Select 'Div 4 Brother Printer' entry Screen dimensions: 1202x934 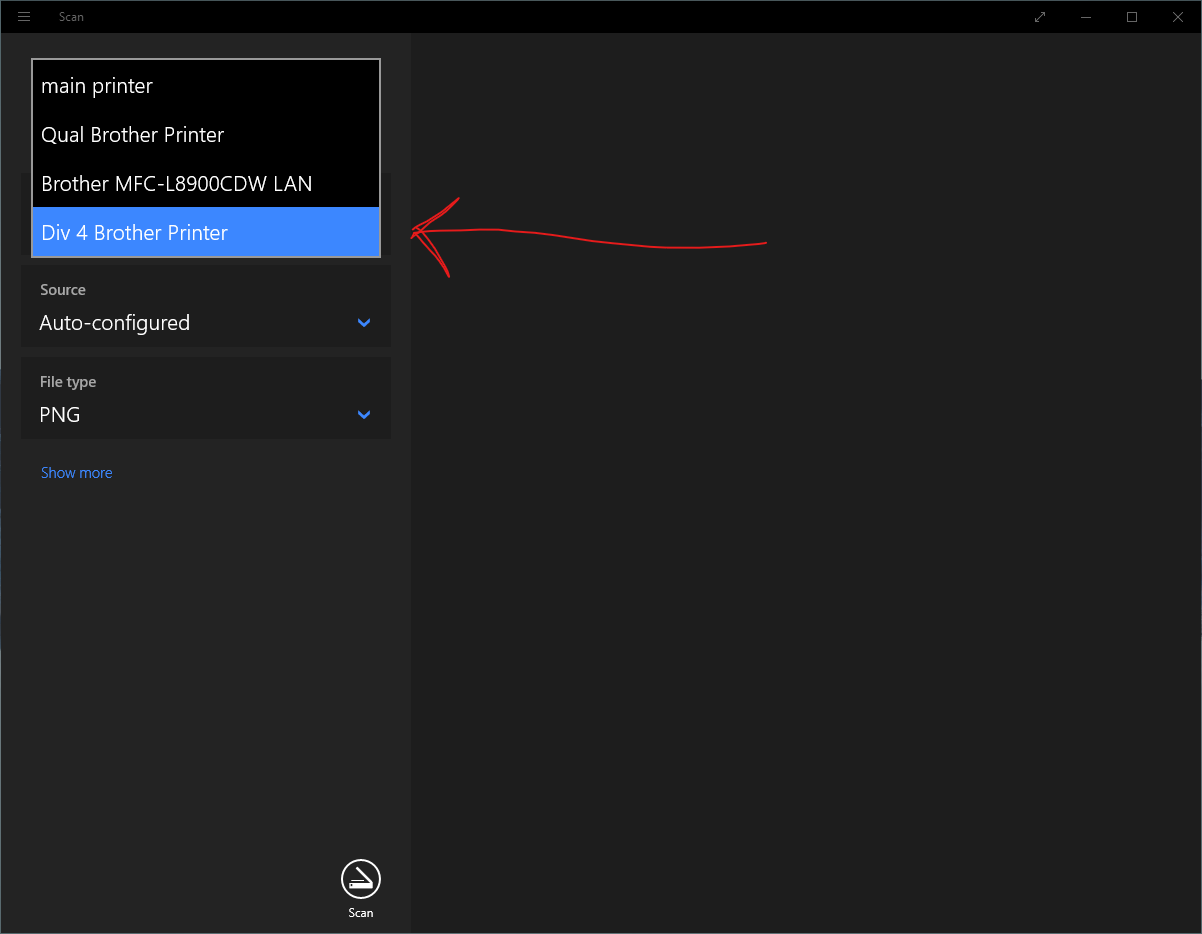coord(206,232)
